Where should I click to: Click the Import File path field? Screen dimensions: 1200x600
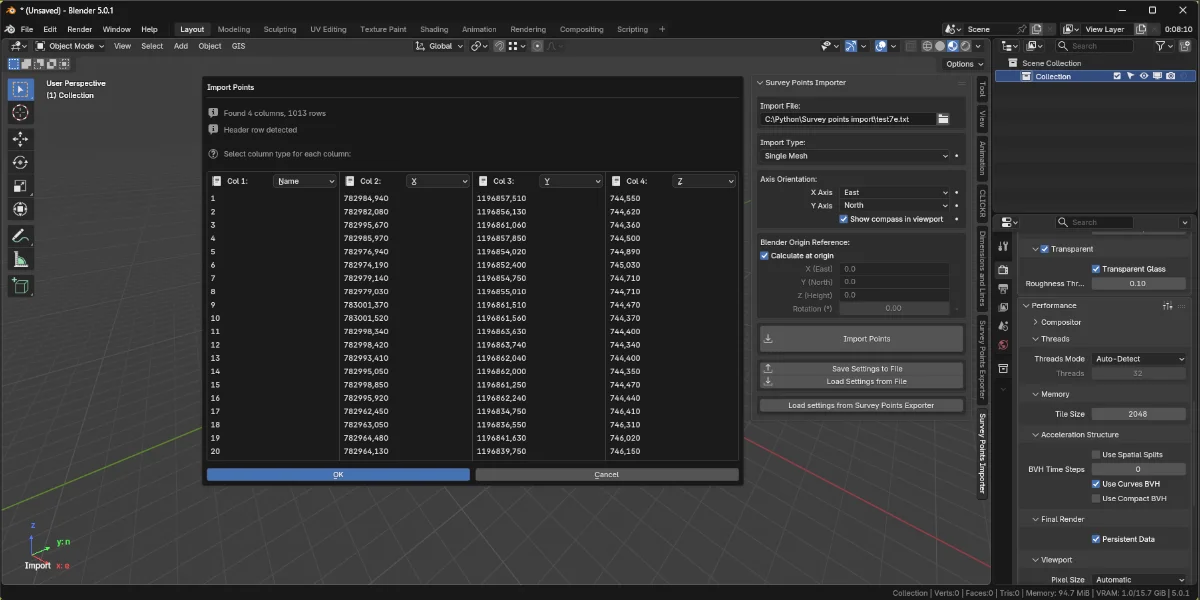(845, 117)
